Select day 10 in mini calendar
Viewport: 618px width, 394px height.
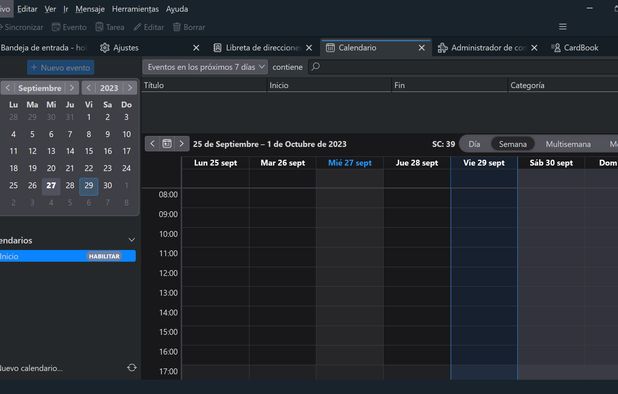127,134
